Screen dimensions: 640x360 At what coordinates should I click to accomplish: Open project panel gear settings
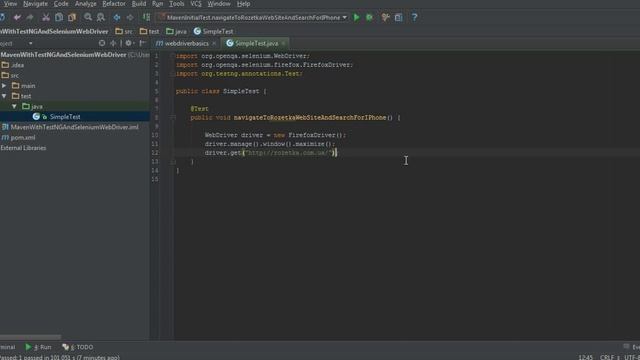pos(129,43)
